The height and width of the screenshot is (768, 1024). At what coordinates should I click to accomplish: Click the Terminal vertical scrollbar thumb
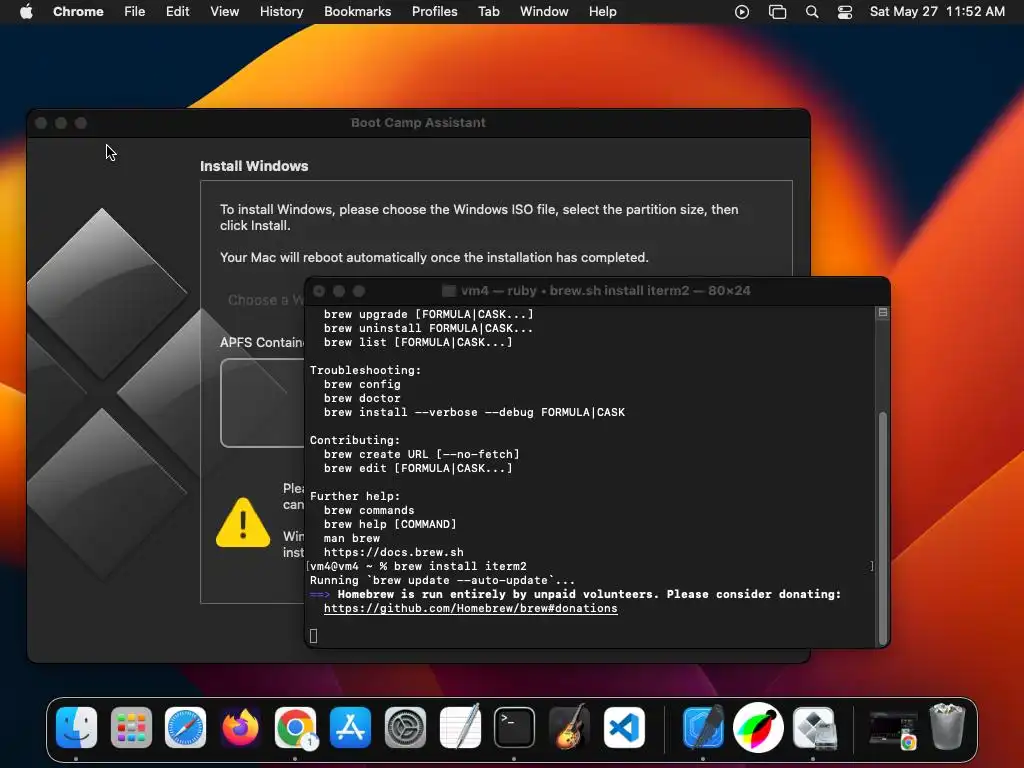[x=883, y=527]
